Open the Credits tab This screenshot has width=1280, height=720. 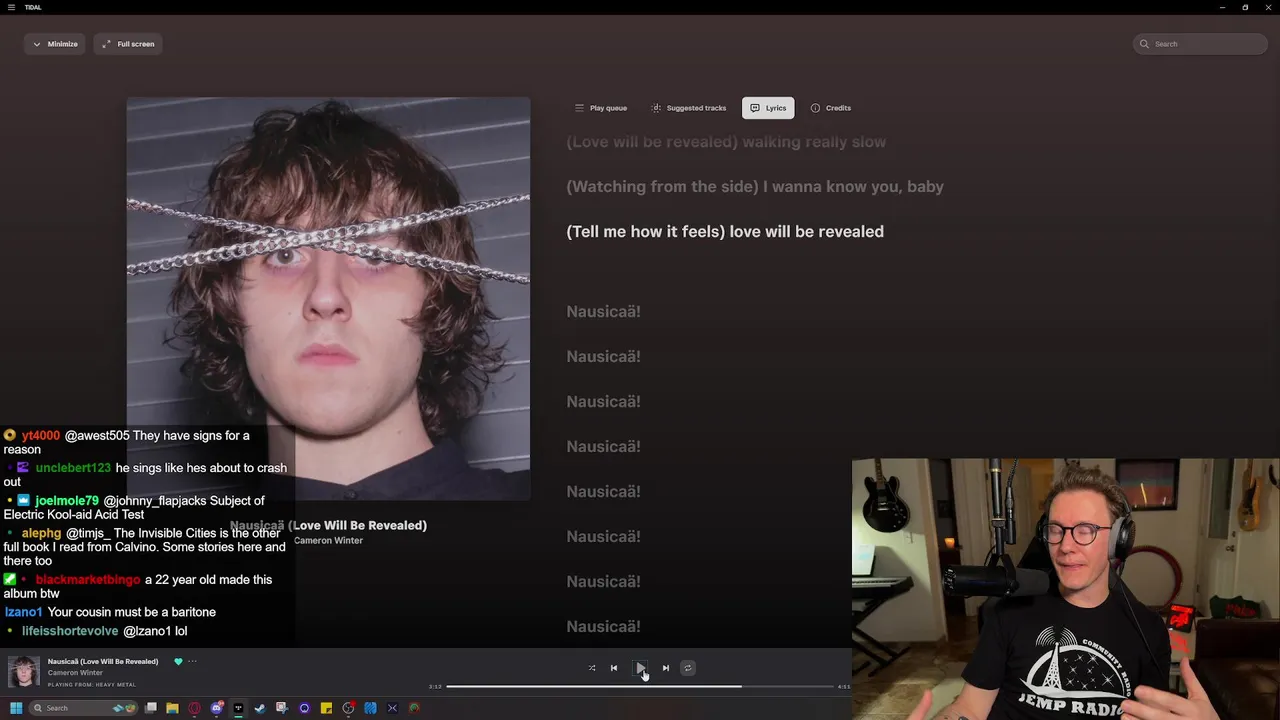831,108
